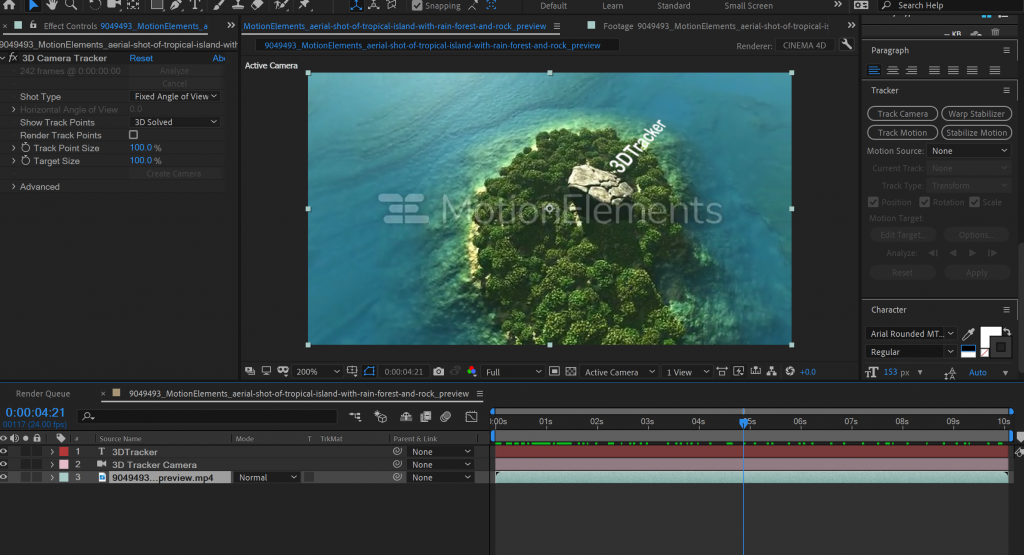Click the red label swatch of 3DTracker layer
The image size is (1024, 555).
(x=64, y=452)
